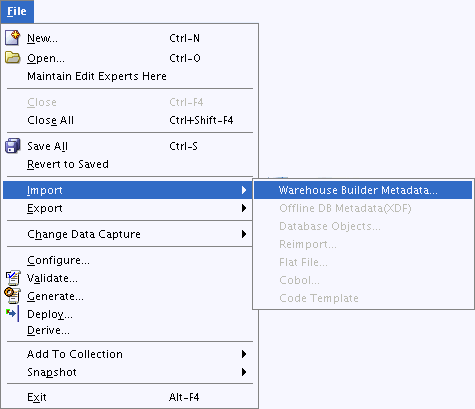Click the Generate gear icon
The image size is (475, 409).
13,295
